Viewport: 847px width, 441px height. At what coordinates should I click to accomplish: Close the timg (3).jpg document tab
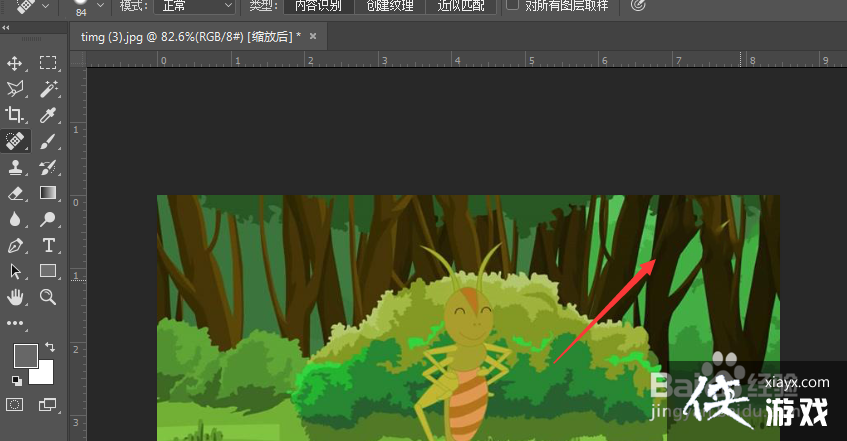click(x=313, y=36)
